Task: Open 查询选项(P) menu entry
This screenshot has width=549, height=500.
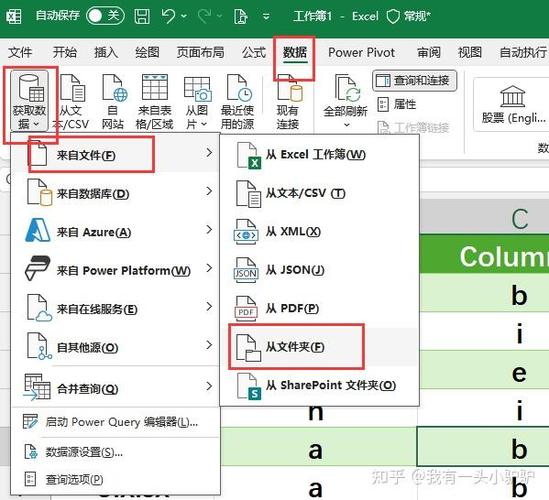Action: point(116,479)
